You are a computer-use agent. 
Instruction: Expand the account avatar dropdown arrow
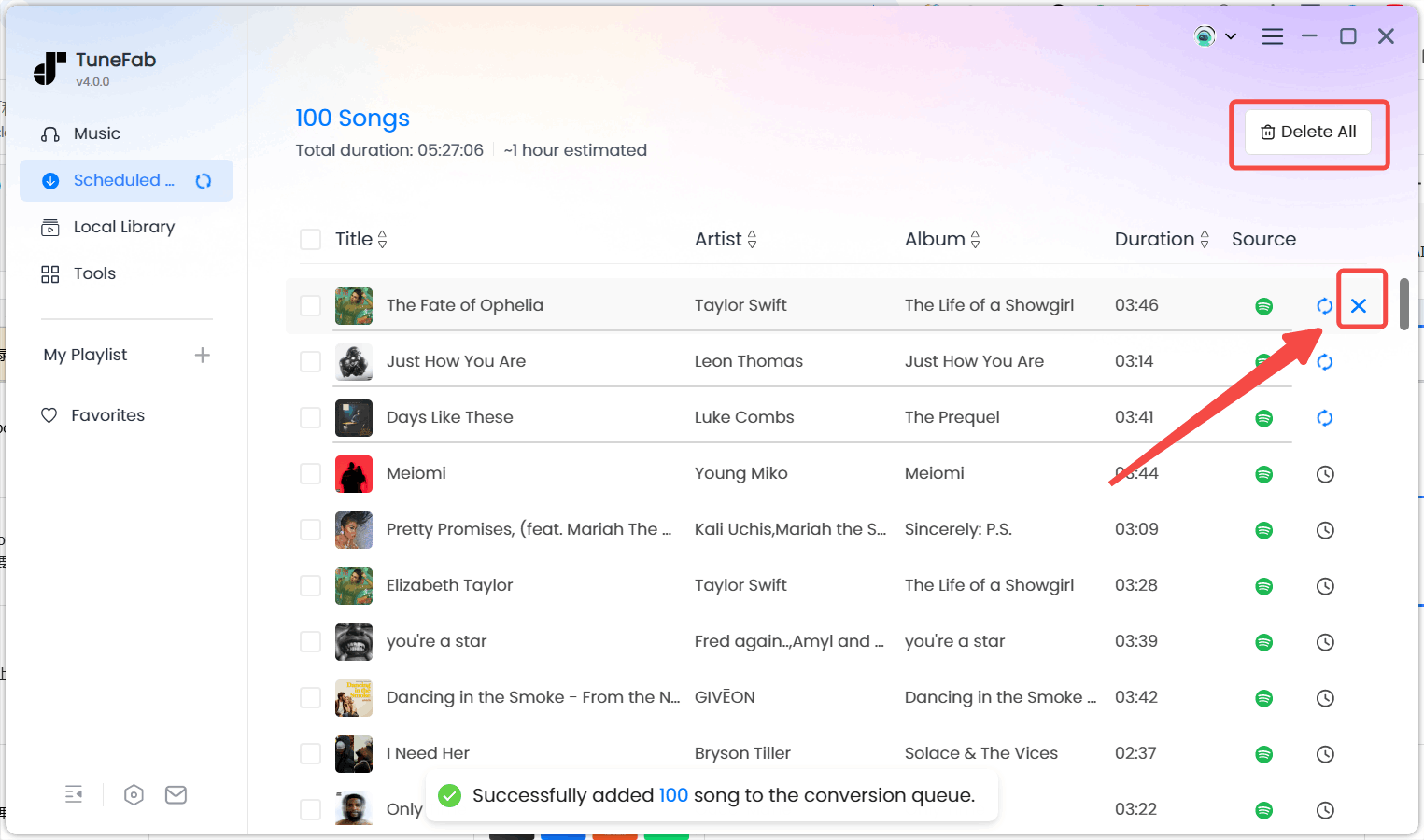point(1231,36)
